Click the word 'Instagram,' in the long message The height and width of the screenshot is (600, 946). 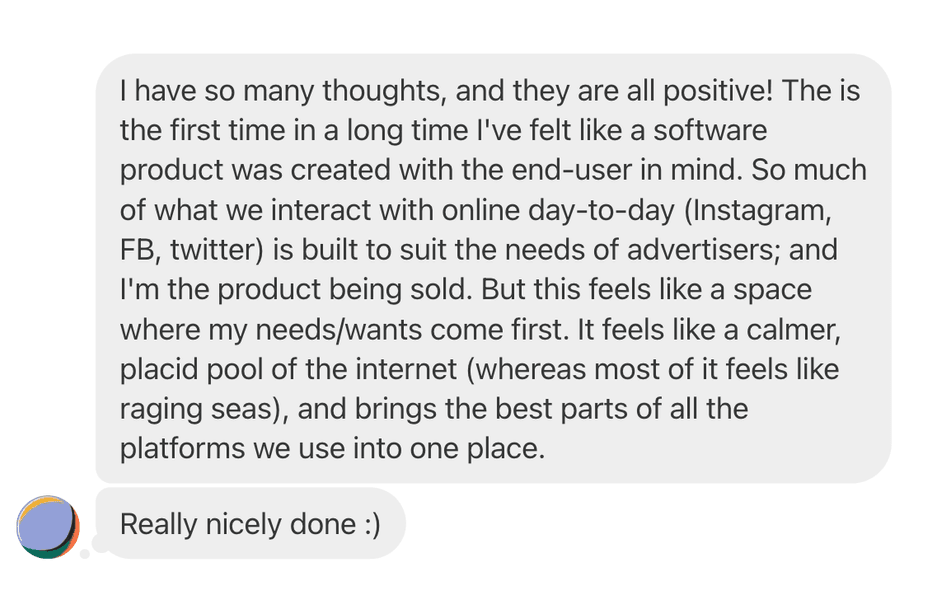(x=758, y=211)
